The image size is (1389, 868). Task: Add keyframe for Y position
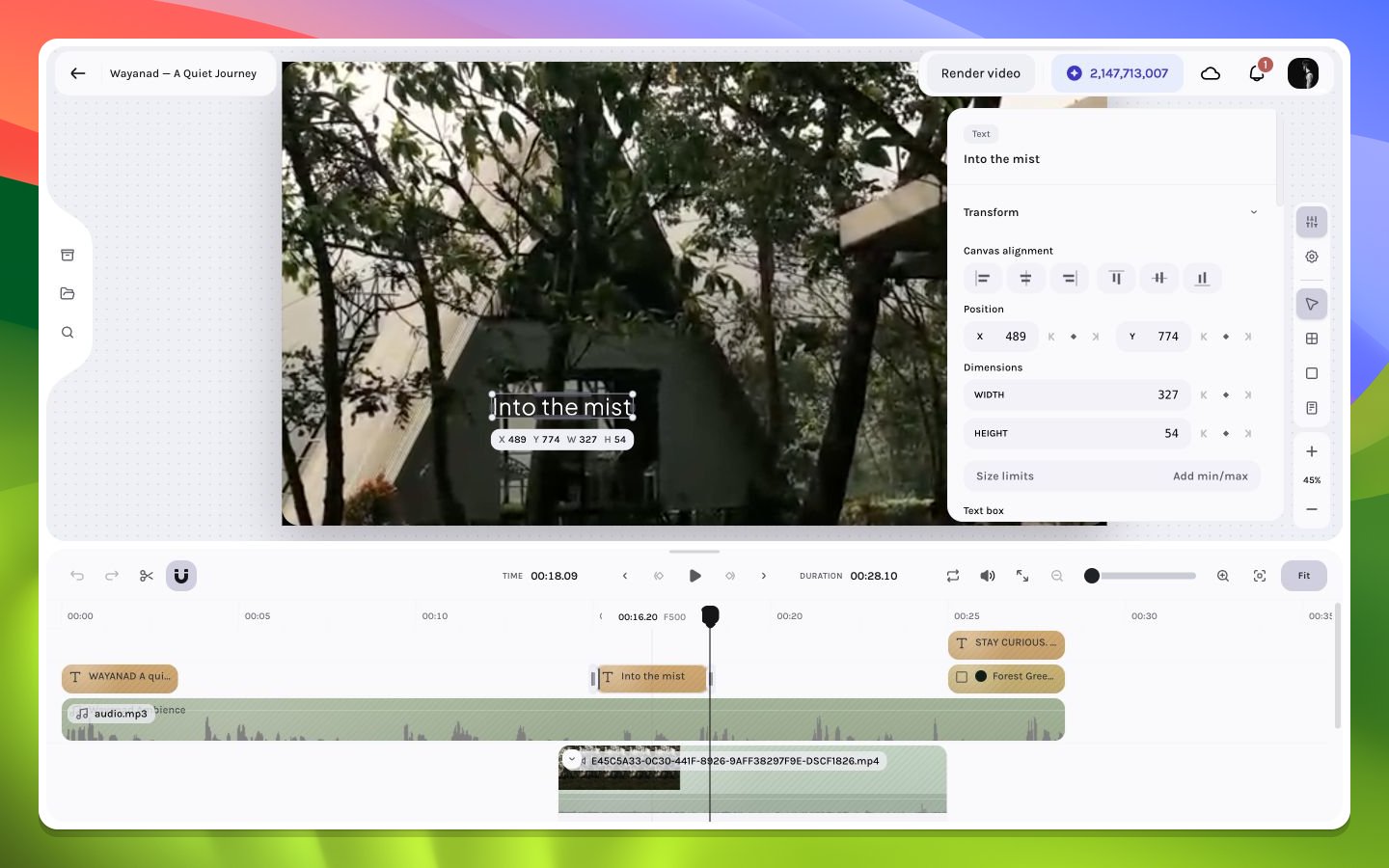pos(1226,337)
